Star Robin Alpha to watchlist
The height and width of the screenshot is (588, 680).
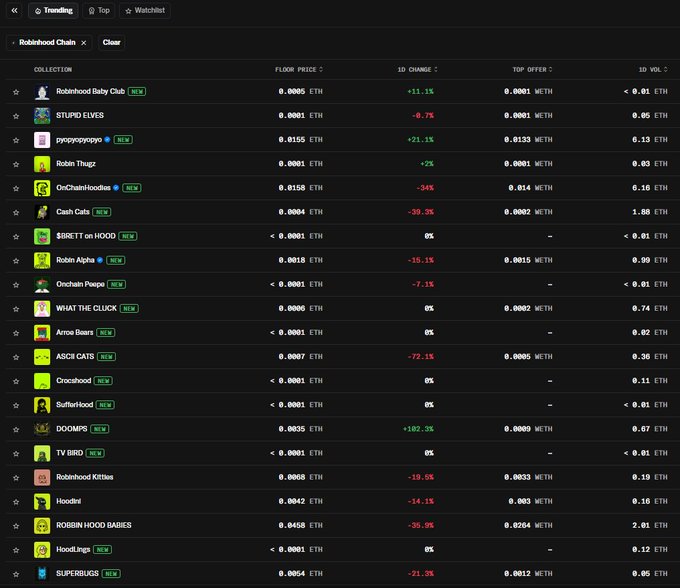(x=16, y=261)
